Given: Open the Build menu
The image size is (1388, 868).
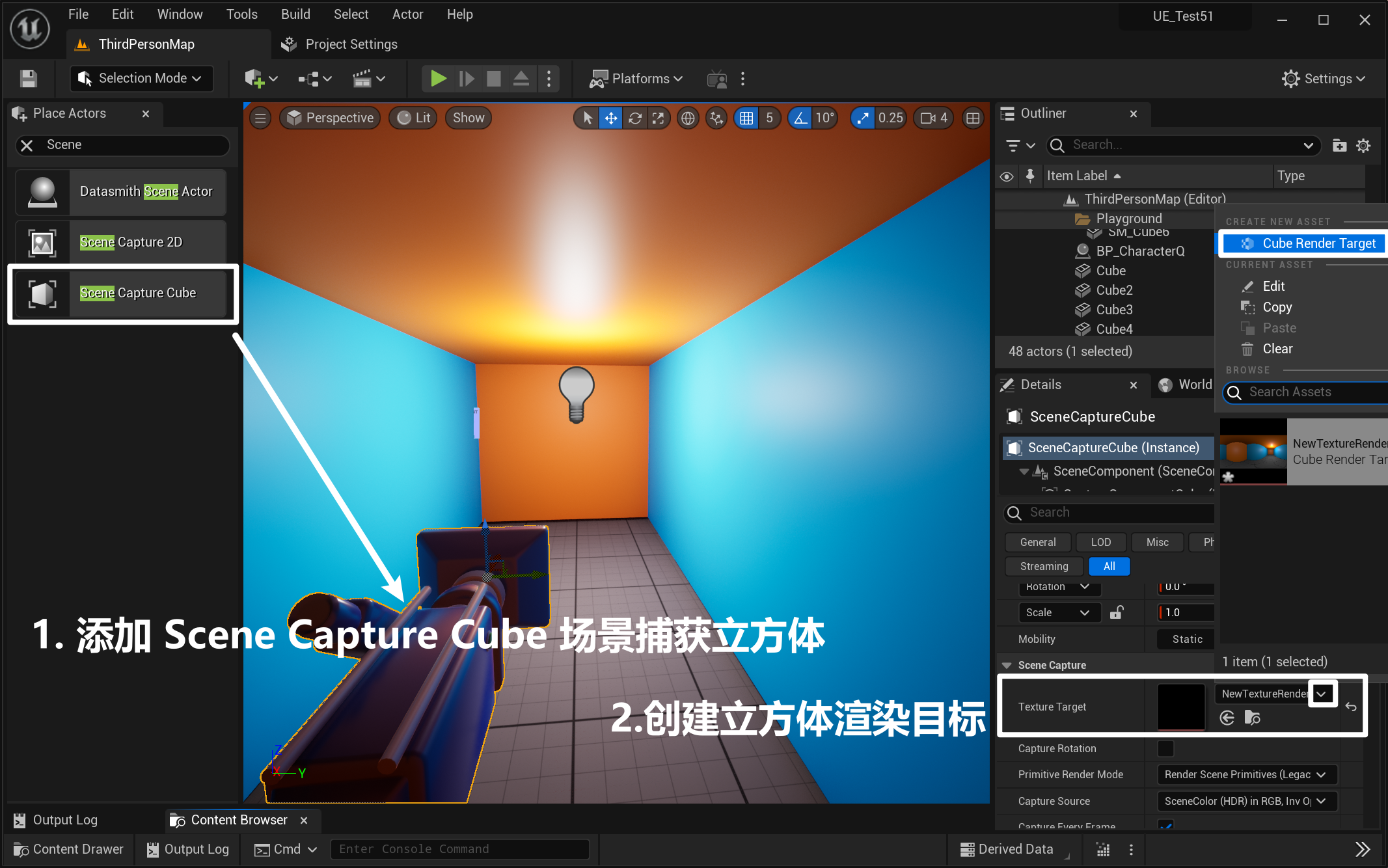Looking at the screenshot, I should tap(295, 14).
